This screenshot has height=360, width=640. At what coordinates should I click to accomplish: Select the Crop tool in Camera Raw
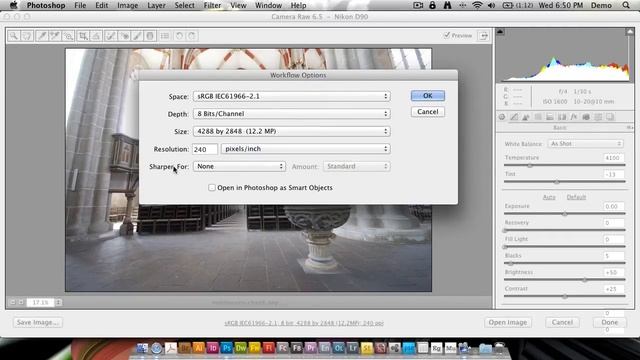coord(83,36)
